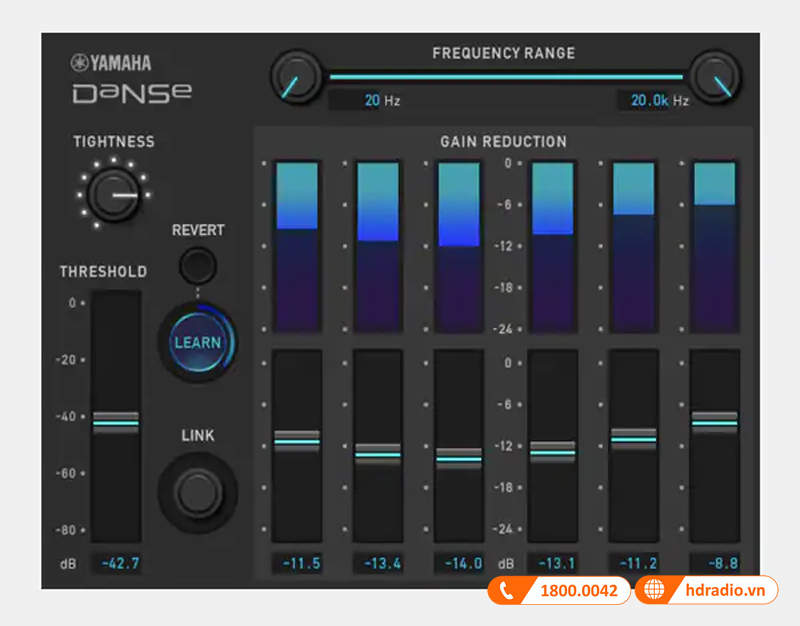This screenshot has height=626, width=800.
Task: Click the Yamaha logo
Action: point(113,61)
